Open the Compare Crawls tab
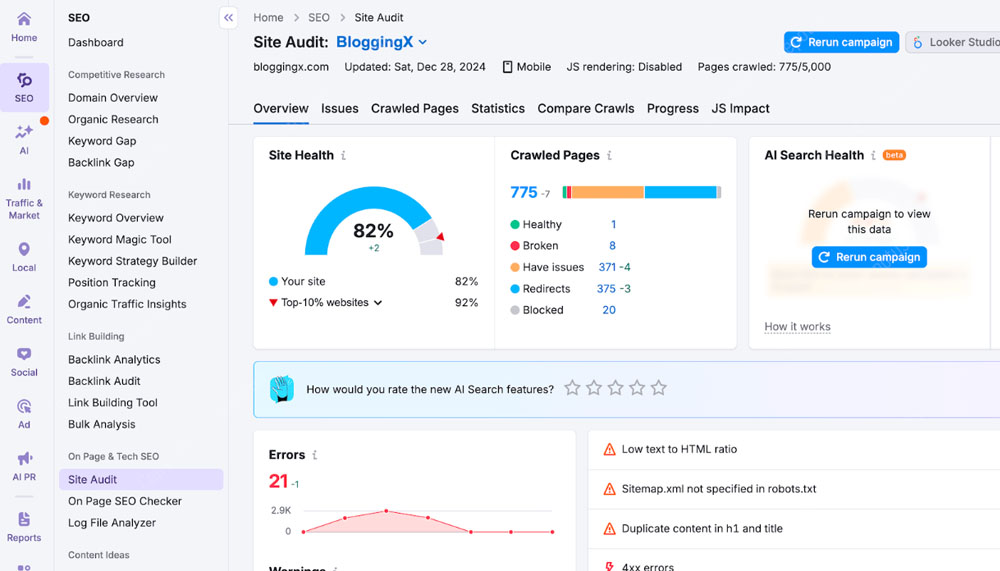Viewport: 1000px width, 571px height. [x=585, y=108]
